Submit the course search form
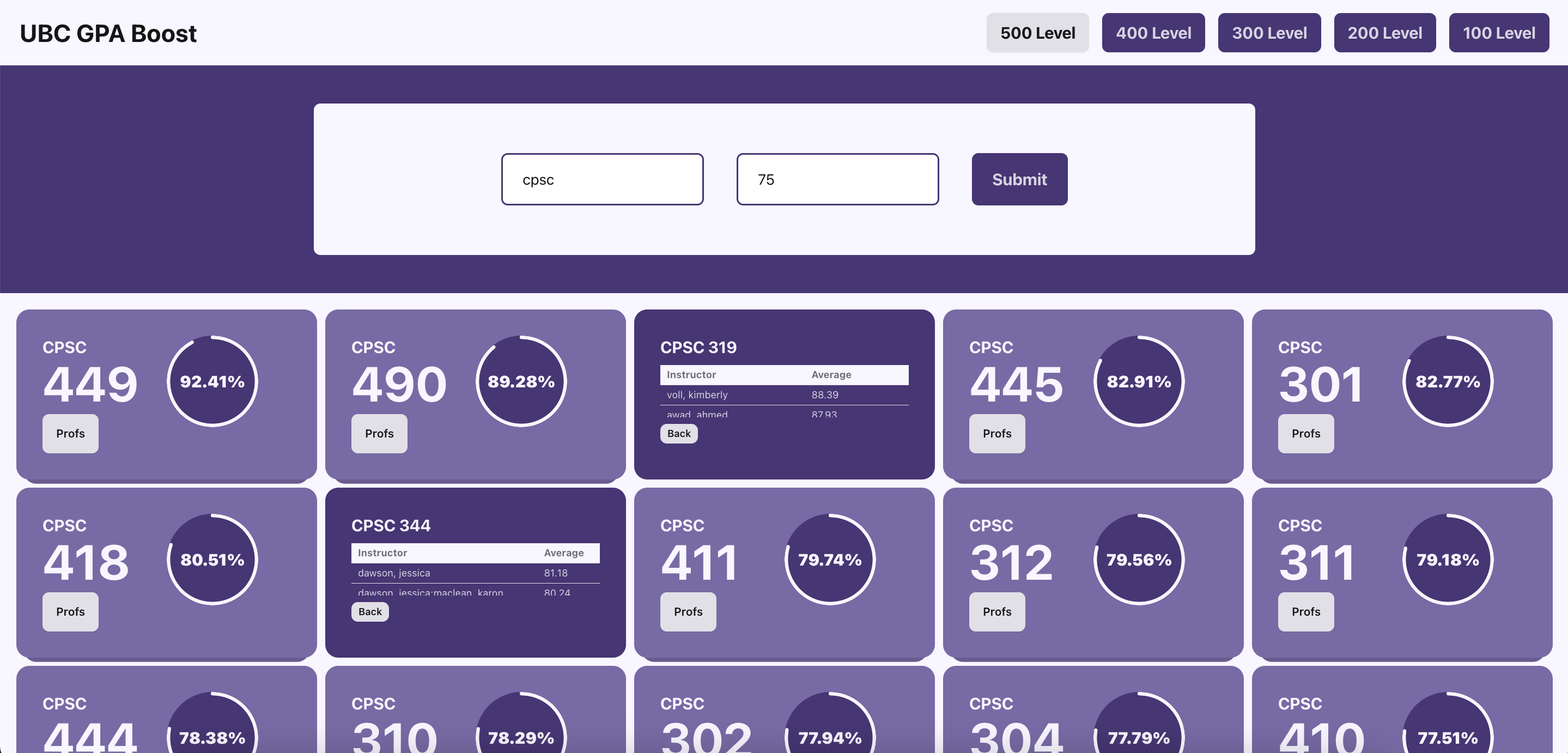Image resolution: width=1568 pixels, height=753 pixels. coord(1019,180)
